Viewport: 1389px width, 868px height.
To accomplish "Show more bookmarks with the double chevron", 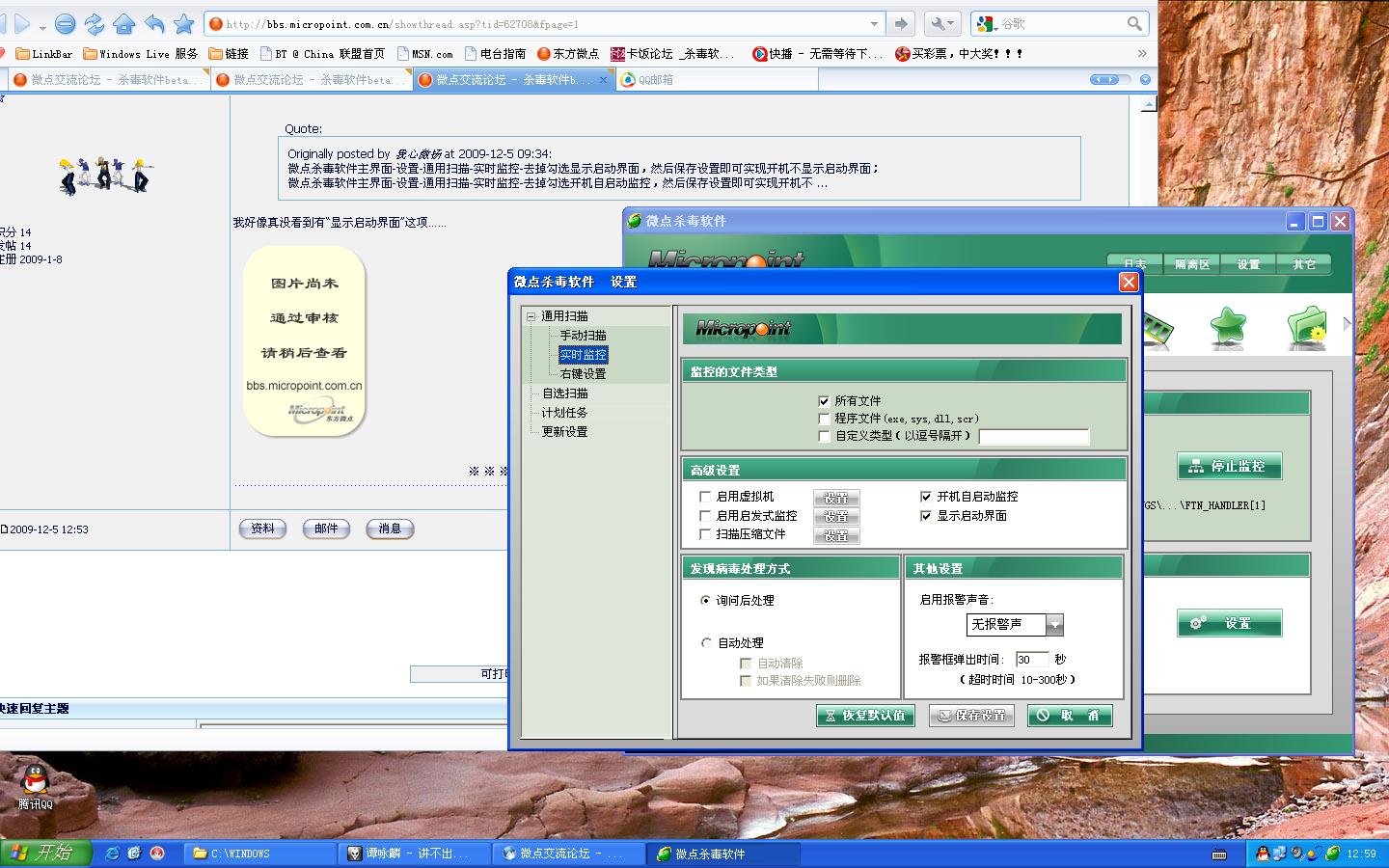I will coord(1142,54).
